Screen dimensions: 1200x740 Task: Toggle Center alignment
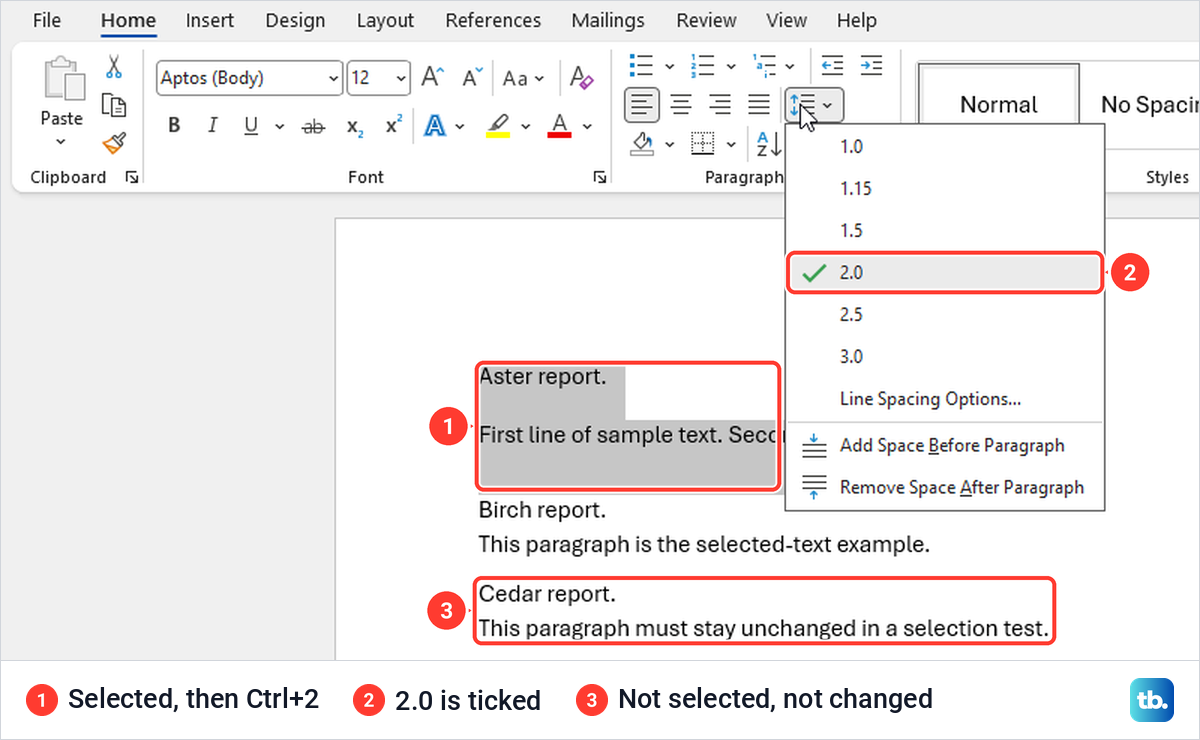681,103
